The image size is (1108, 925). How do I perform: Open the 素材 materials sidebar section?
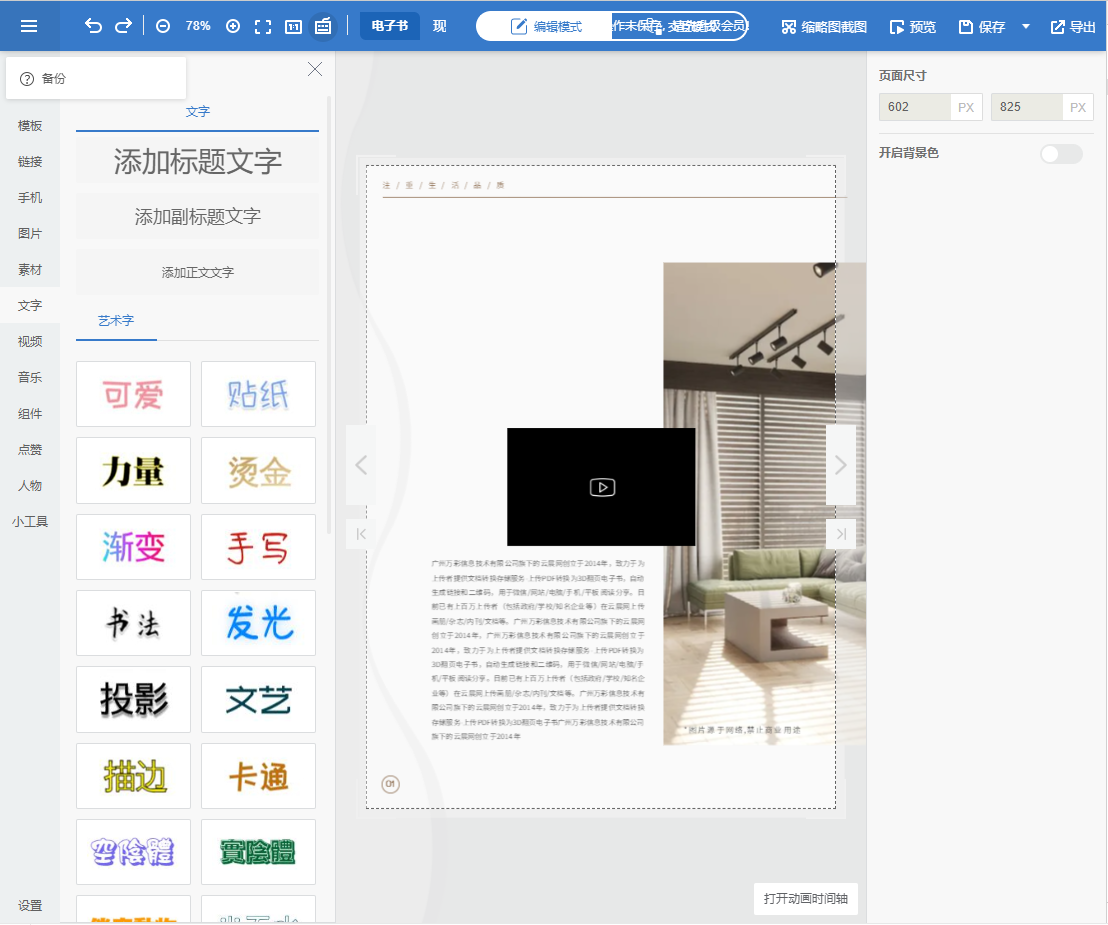click(x=30, y=270)
